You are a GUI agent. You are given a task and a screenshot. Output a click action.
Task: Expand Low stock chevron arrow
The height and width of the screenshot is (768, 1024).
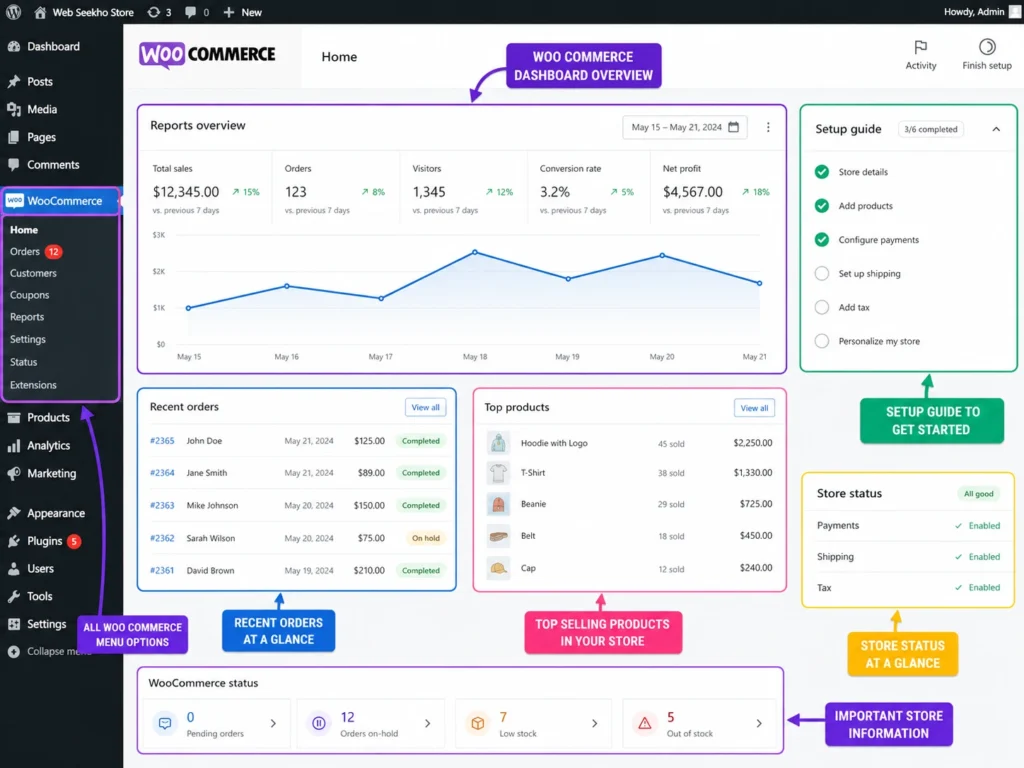pos(594,724)
